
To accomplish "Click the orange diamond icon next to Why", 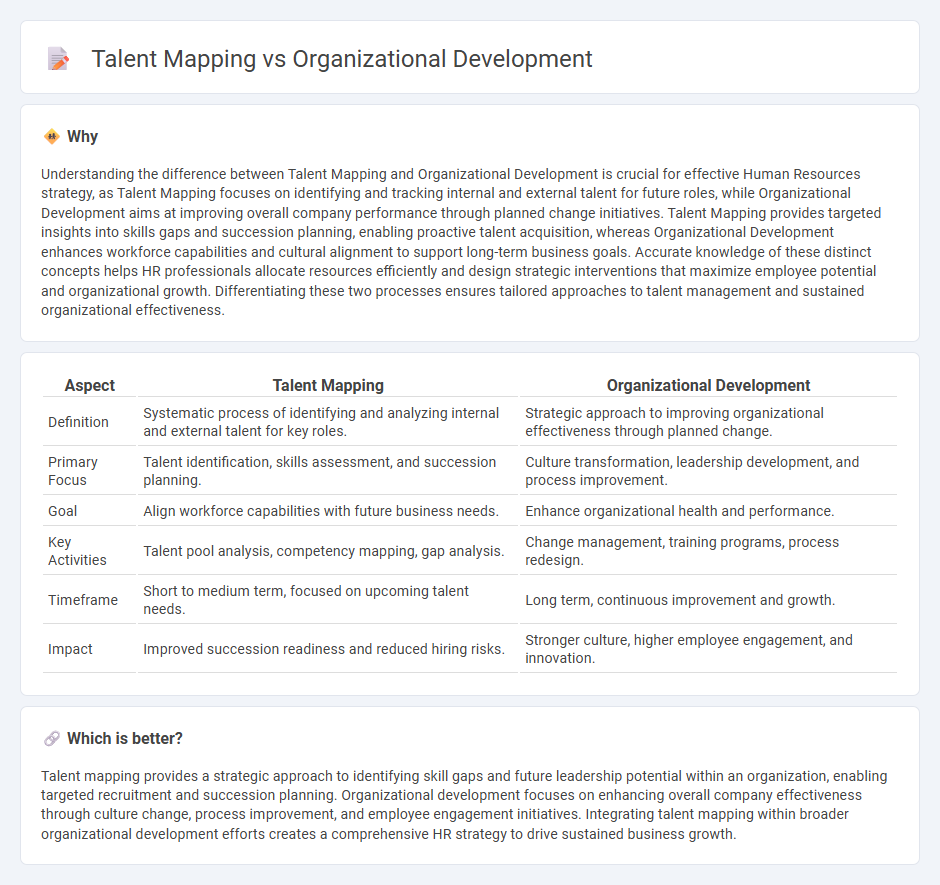I will coord(52,137).
